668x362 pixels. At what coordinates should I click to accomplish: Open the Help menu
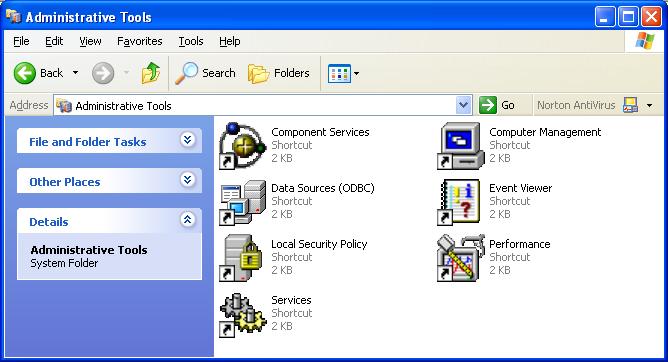[230, 41]
